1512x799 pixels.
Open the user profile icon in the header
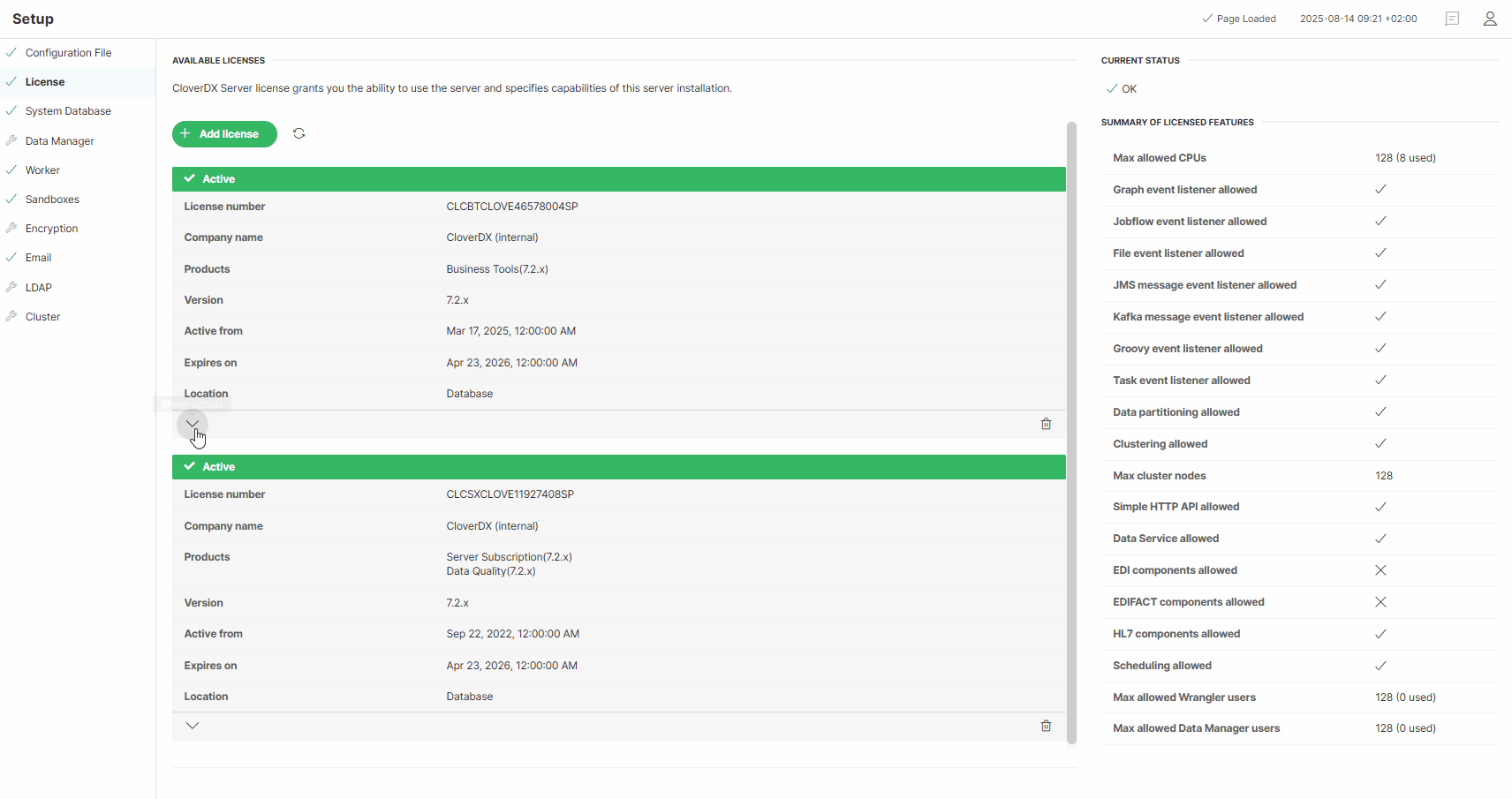(x=1490, y=18)
